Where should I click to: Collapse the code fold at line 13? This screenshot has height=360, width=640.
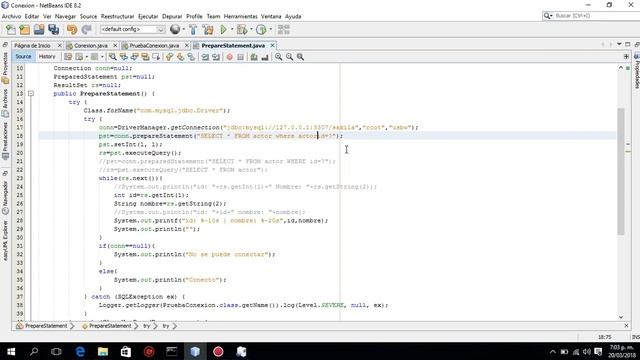click(31, 93)
